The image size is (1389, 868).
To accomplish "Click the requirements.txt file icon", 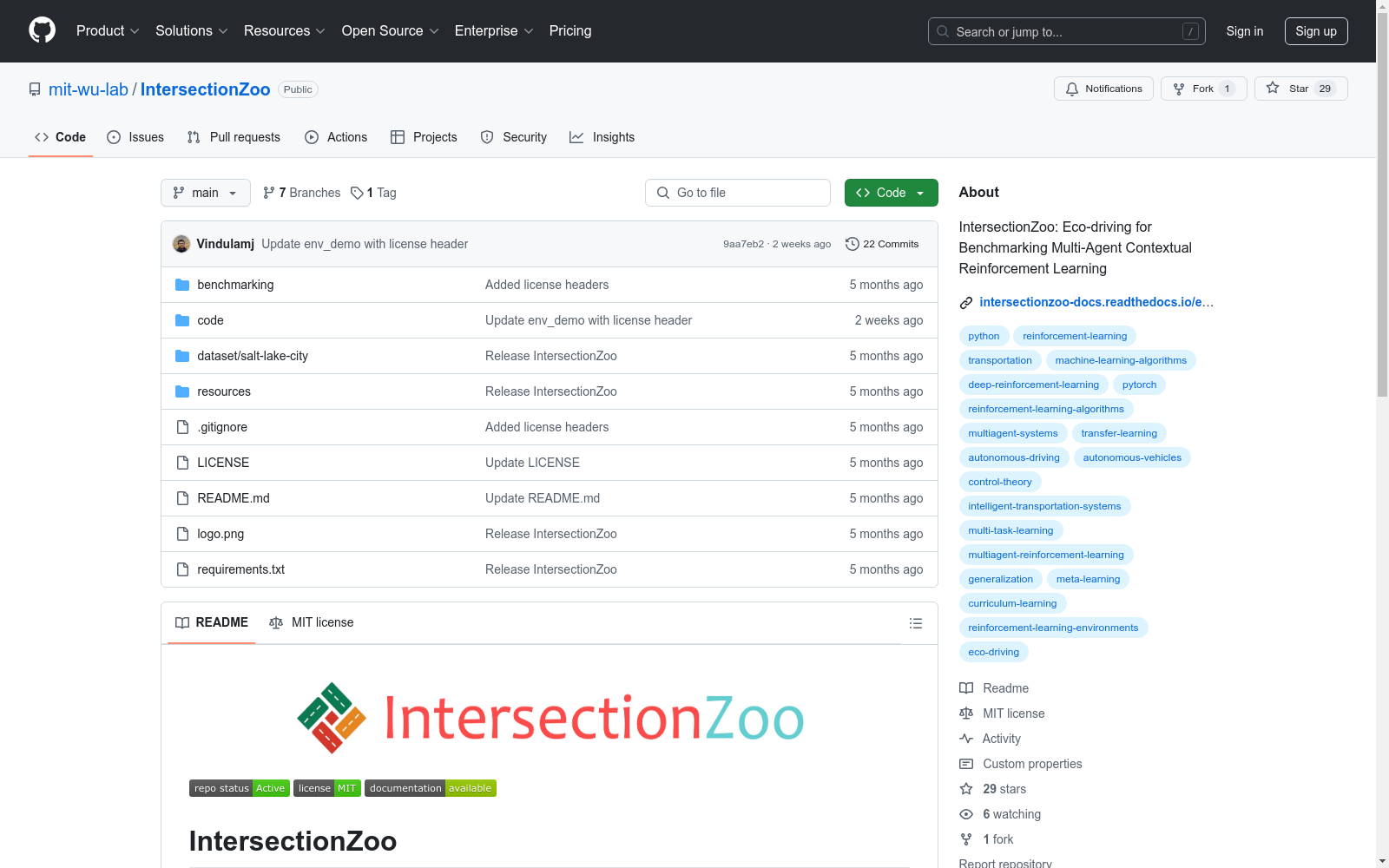I will [x=182, y=569].
